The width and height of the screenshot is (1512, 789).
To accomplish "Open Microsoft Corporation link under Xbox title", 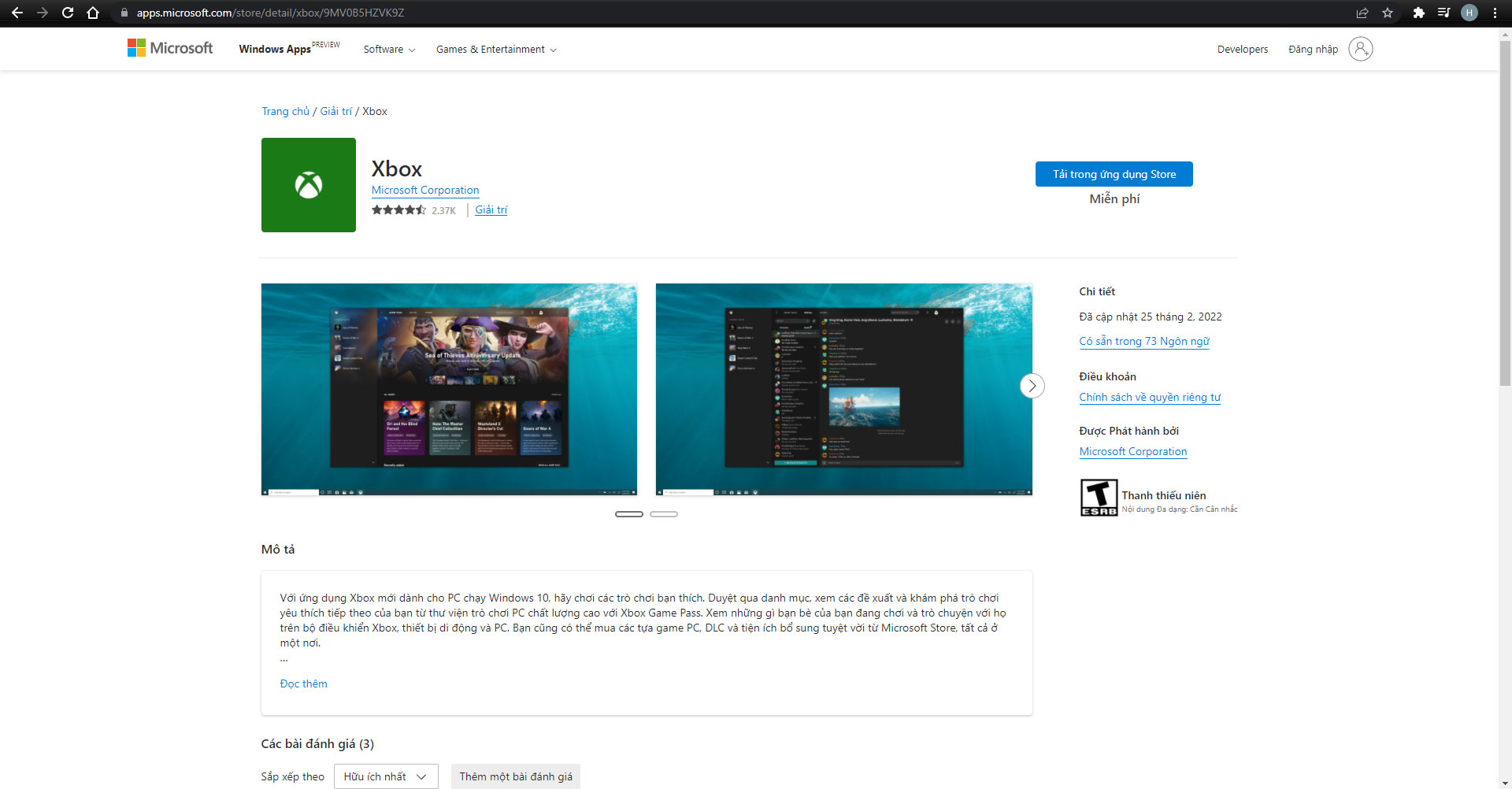I will [425, 190].
